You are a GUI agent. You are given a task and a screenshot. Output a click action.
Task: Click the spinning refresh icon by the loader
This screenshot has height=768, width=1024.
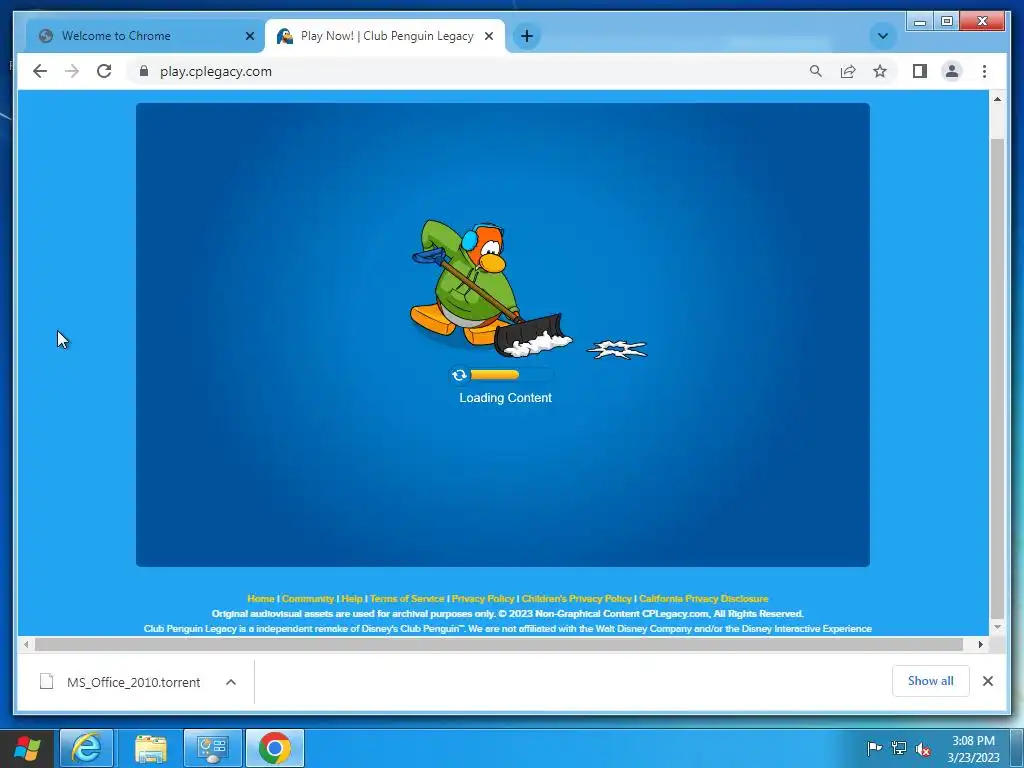click(x=459, y=375)
